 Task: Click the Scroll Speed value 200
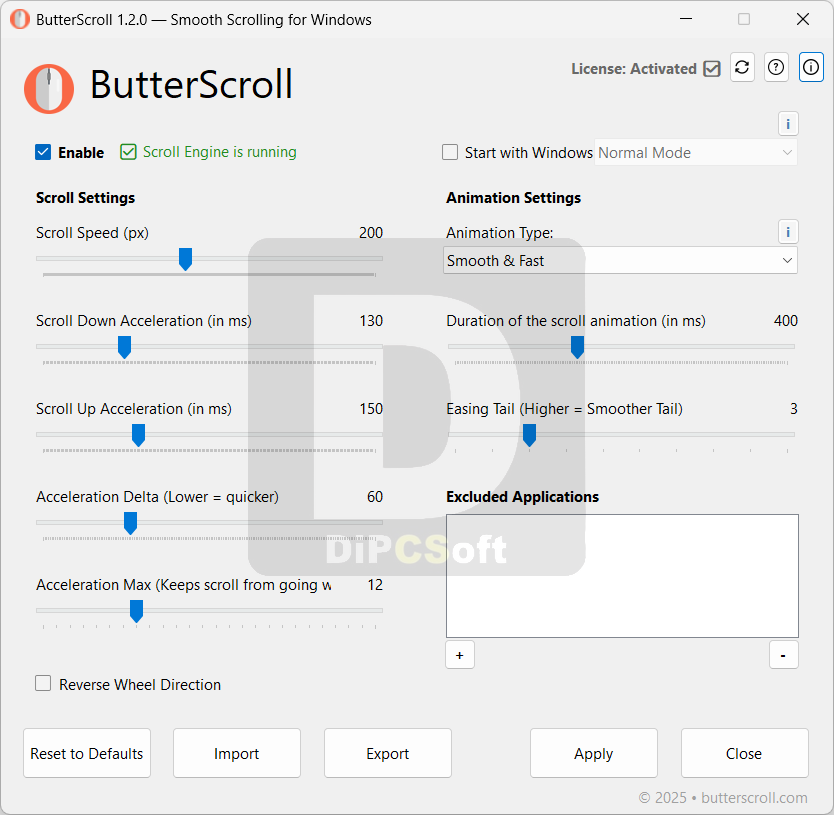click(x=371, y=232)
